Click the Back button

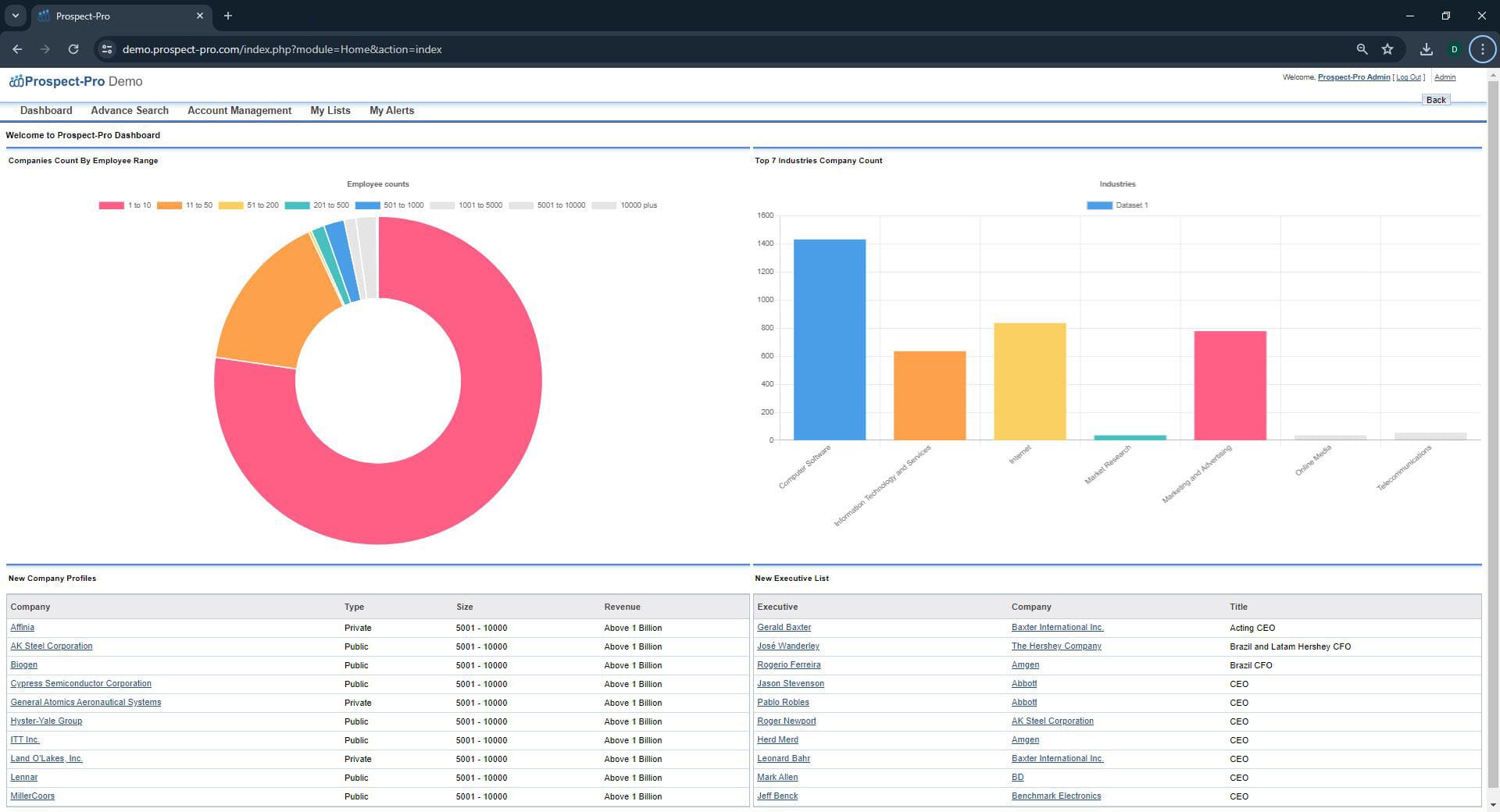pyautogui.click(x=1436, y=100)
